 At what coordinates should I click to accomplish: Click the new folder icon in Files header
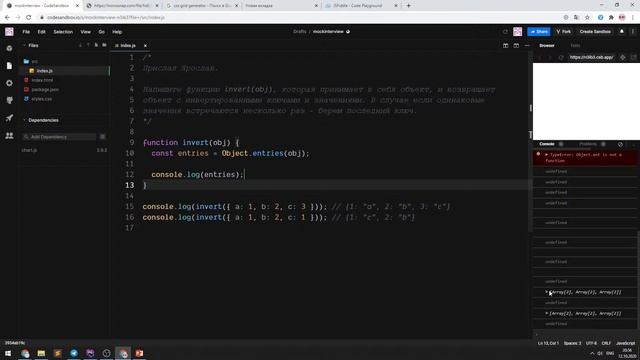click(x=104, y=45)
